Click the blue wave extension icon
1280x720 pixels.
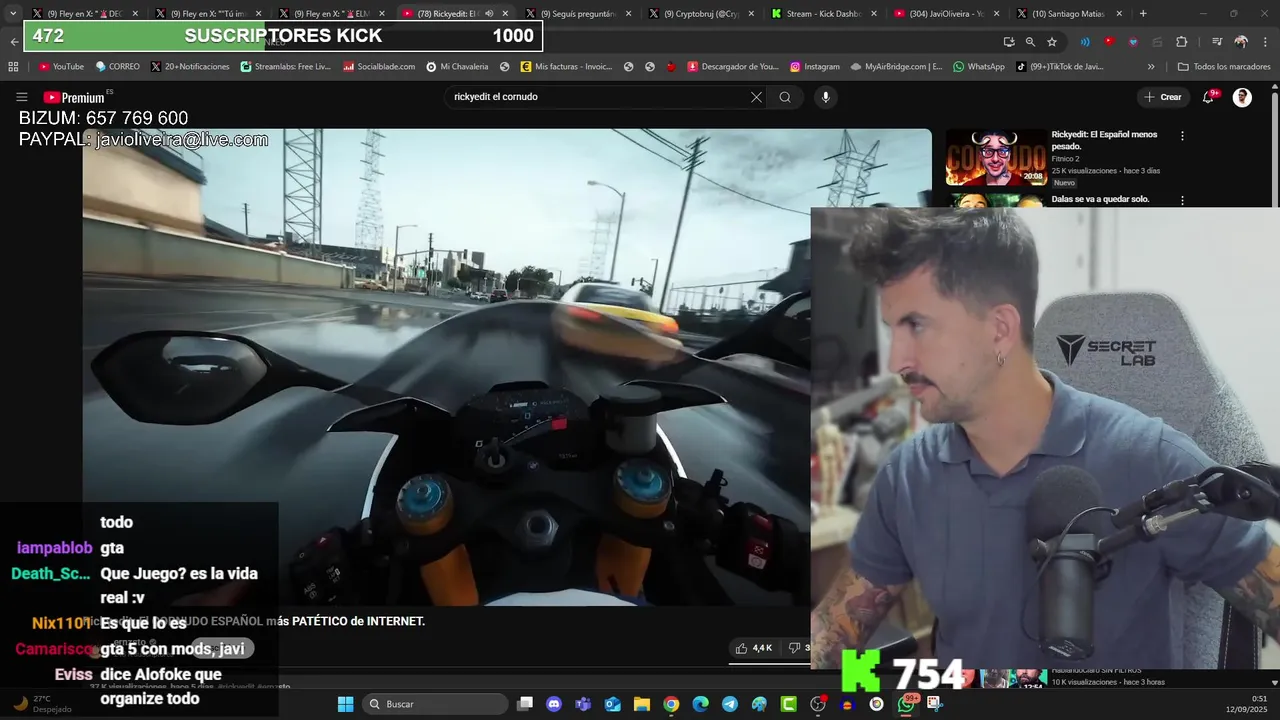point(1085,42)
